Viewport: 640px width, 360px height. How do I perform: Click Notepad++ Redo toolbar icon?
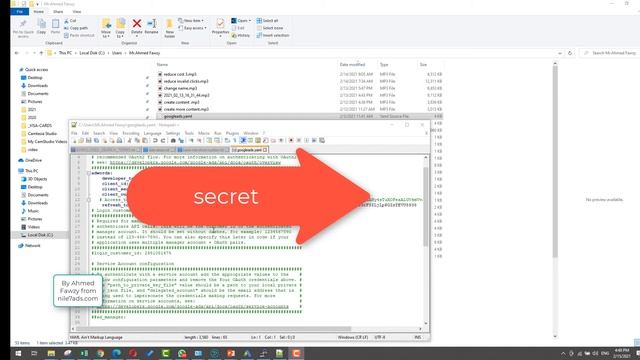162,140
